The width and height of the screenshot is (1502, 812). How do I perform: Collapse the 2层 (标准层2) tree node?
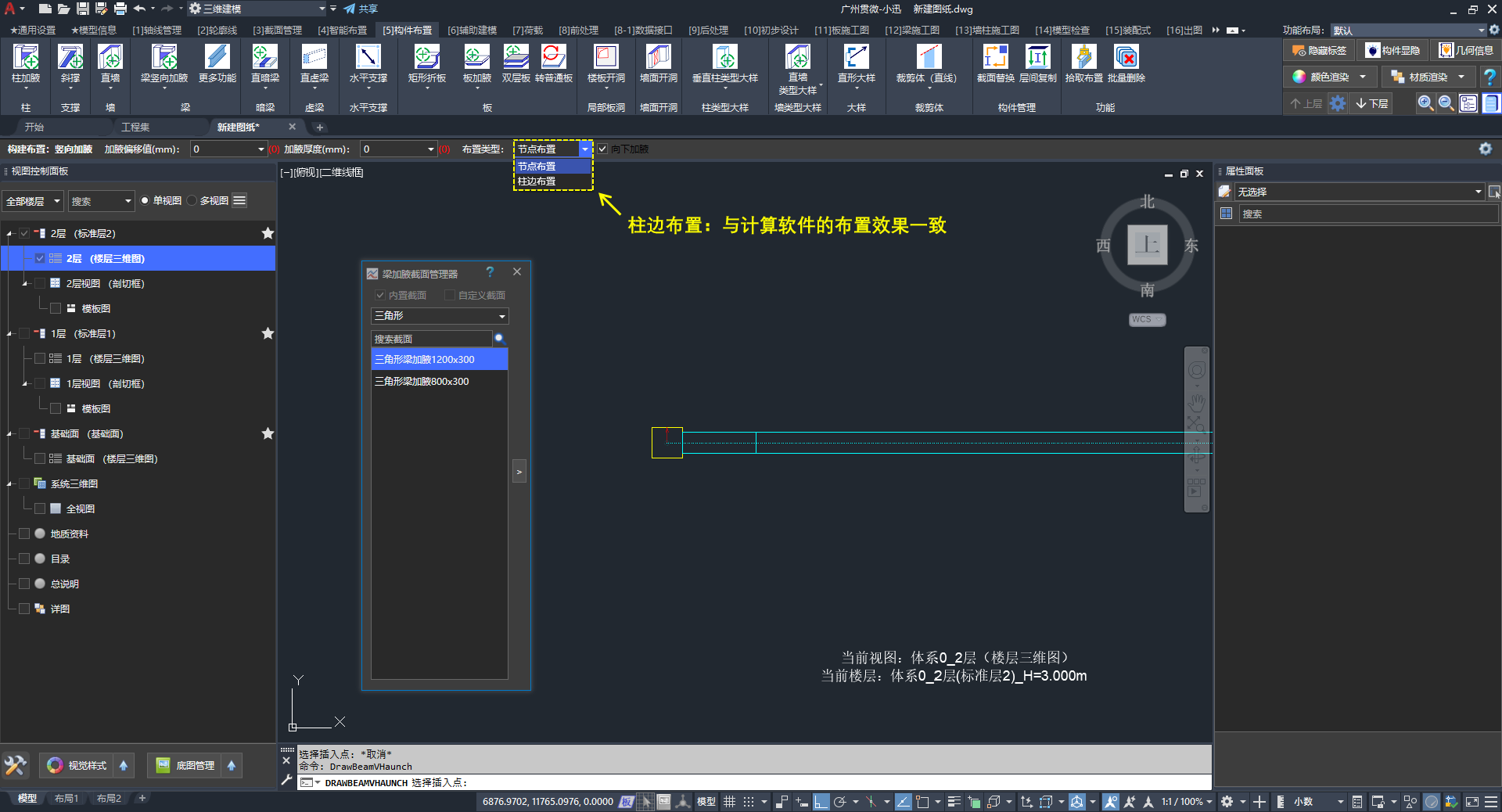click(9, 234)
